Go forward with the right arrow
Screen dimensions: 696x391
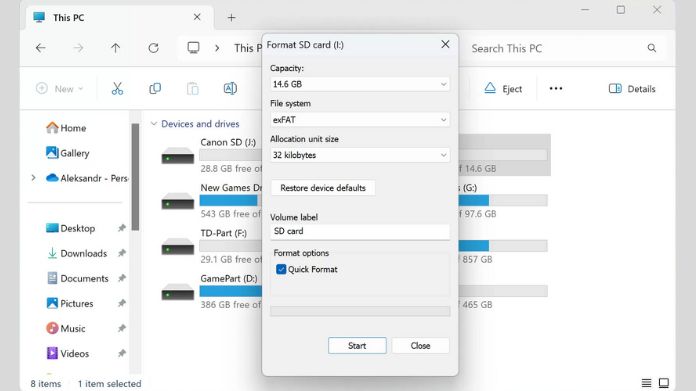click(x=78, y=48)
